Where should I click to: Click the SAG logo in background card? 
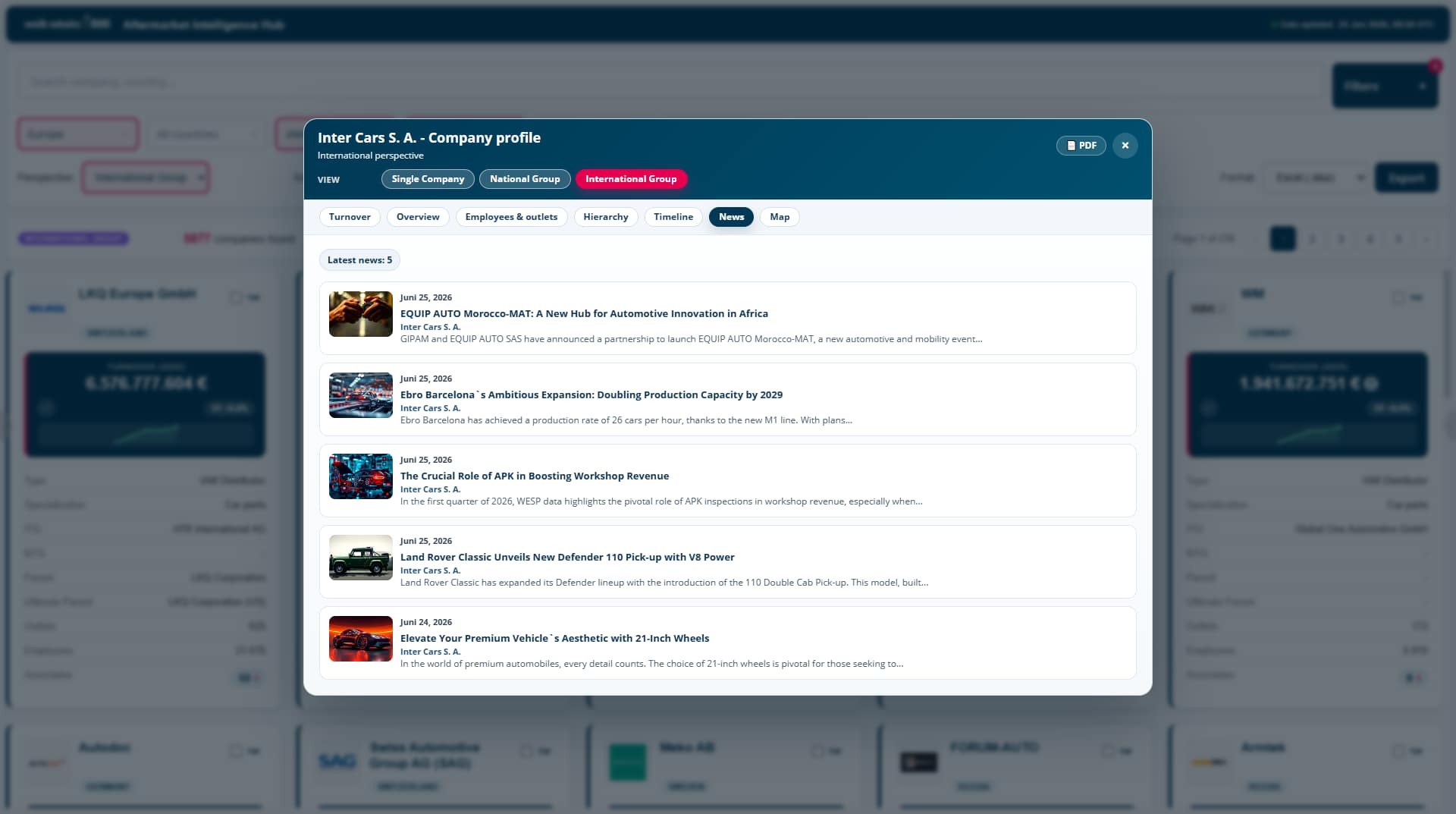[337, 761]
